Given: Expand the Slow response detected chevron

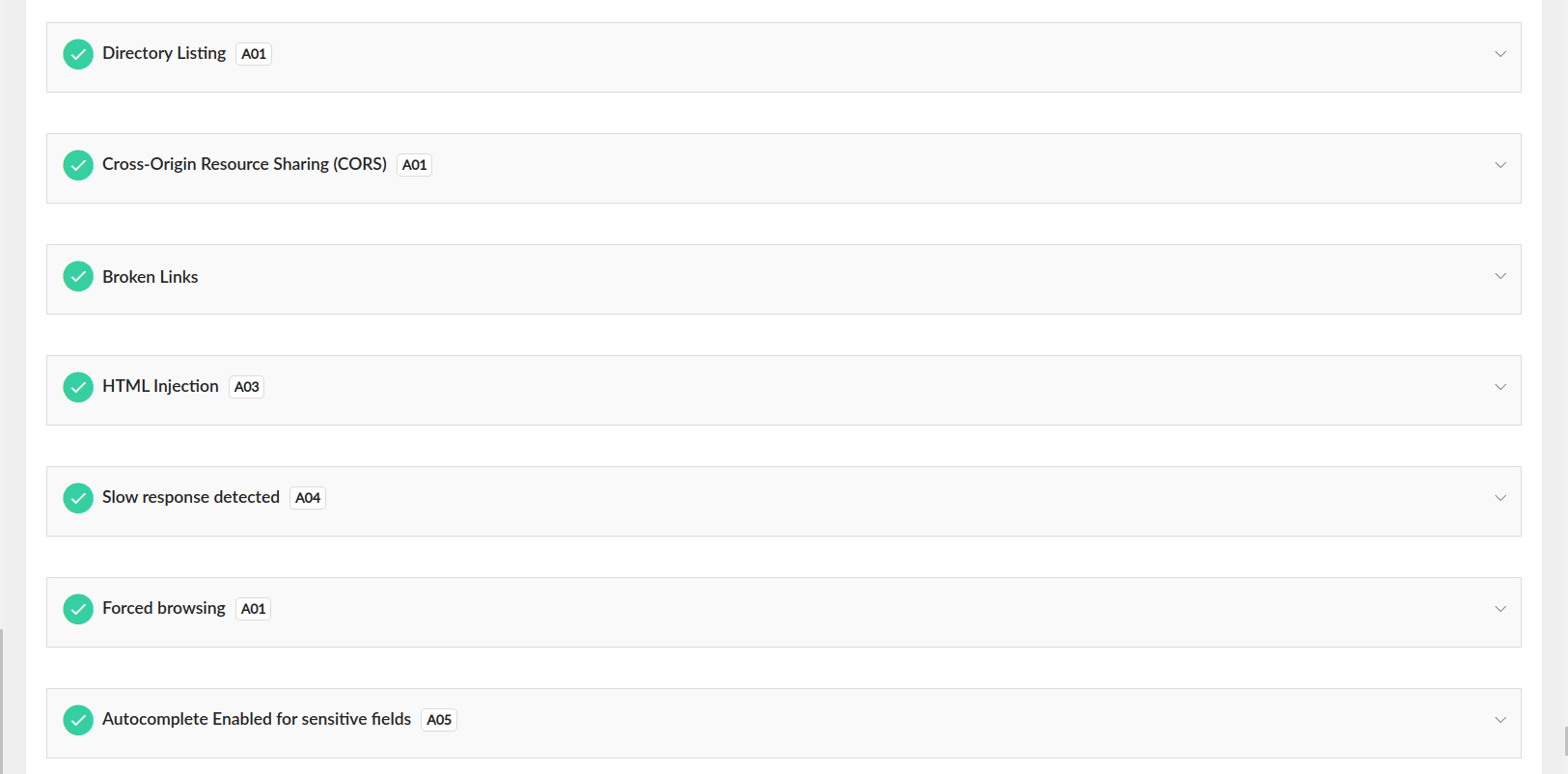Looking at the screenshot, I should pyautogui.click(x=1500, y=498).
